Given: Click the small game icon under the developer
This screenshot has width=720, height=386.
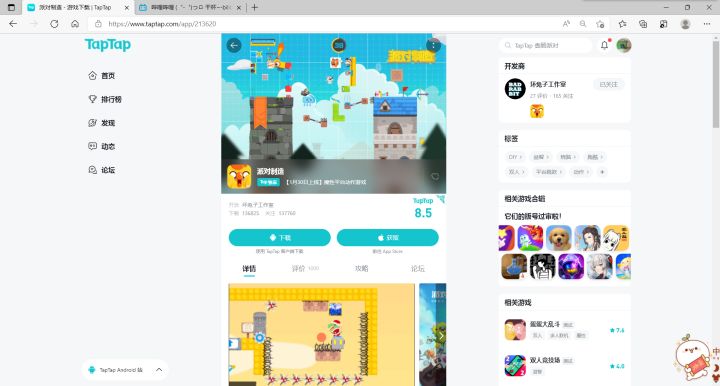Looking at the screenshot, I should 537,111.
